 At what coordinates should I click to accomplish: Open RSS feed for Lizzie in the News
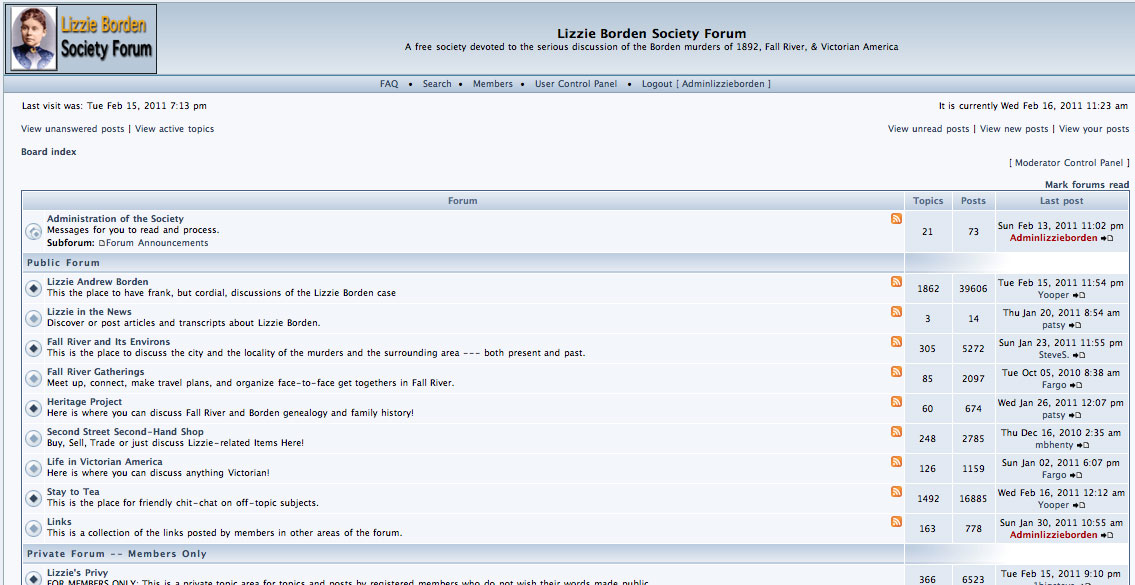(896, 312)
